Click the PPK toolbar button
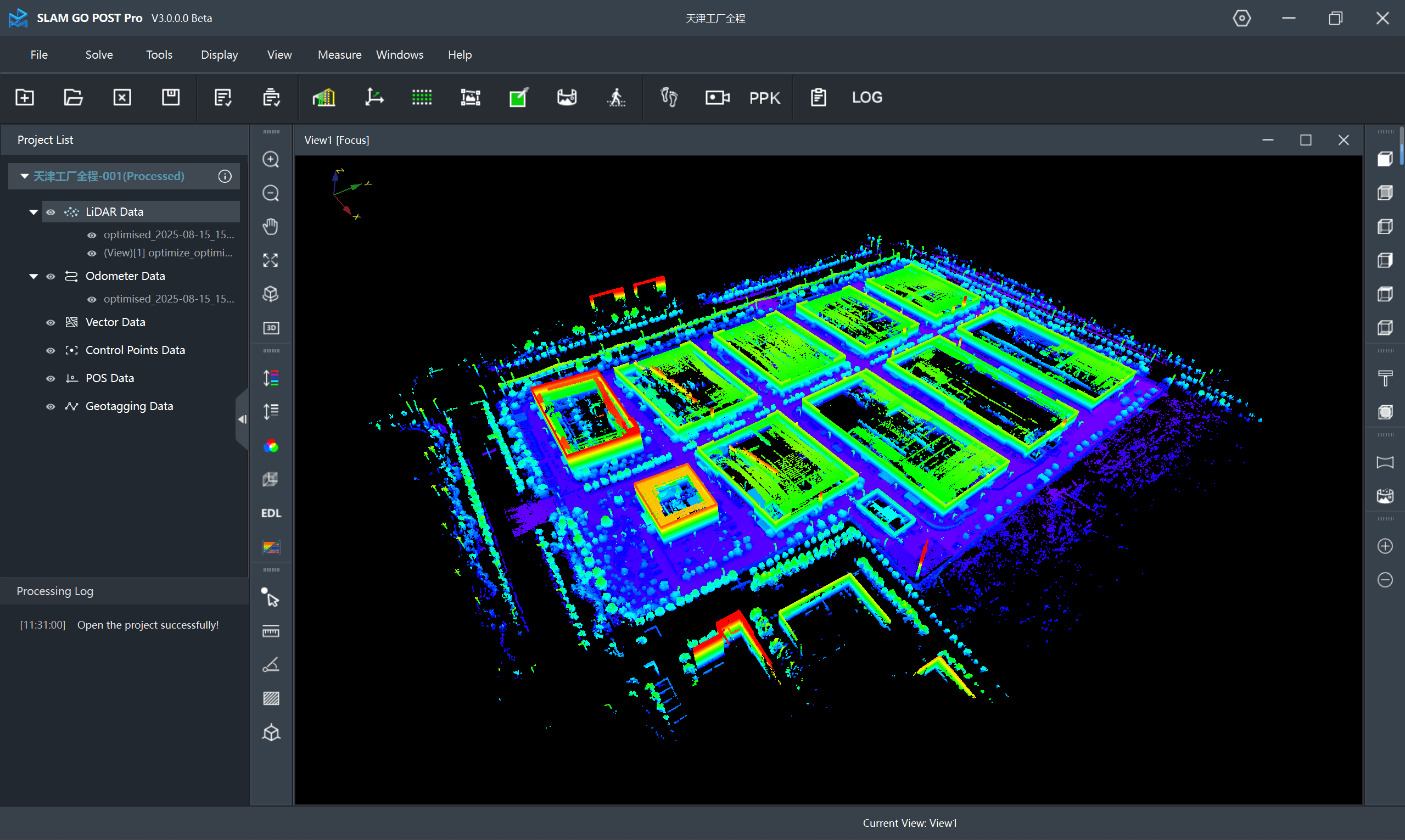The height and width of the screenshot is (840, 1405). pos(764,97)
